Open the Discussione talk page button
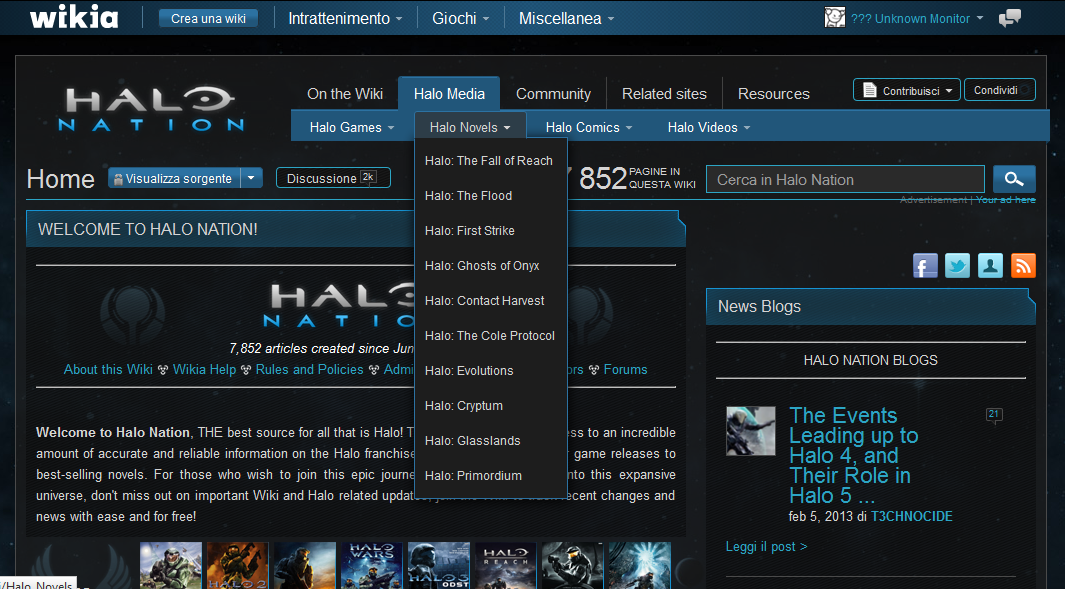 click(333, 178)
